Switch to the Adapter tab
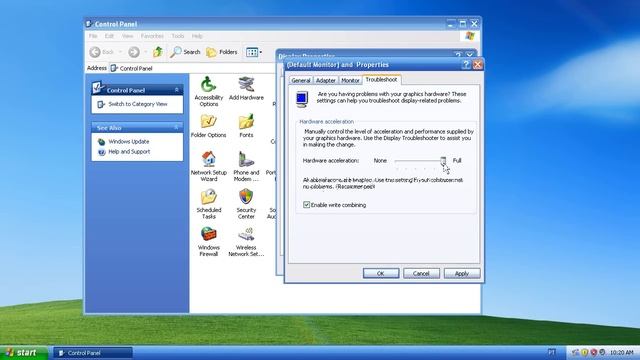640x360 pixels. click(325, 80)
